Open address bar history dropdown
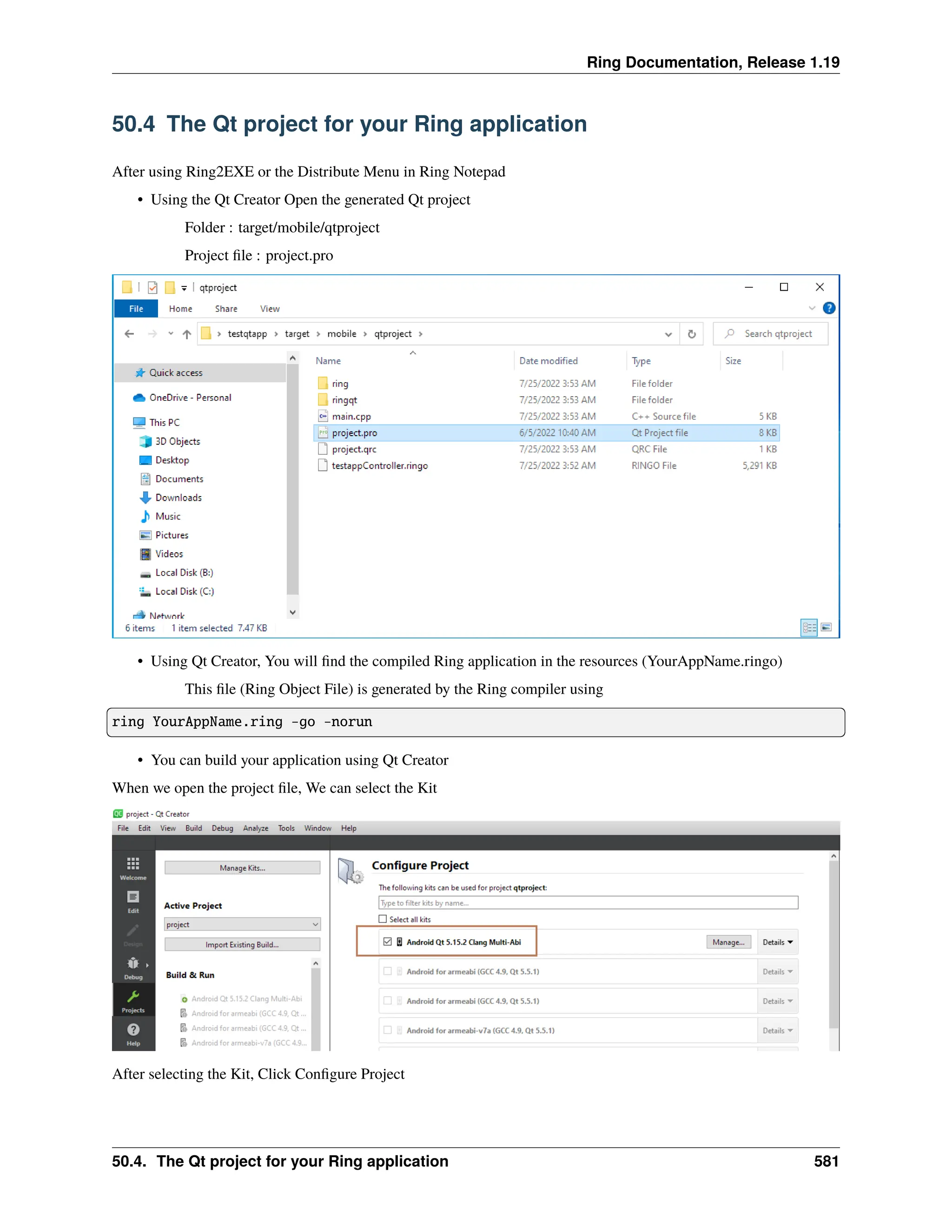This screenshot has width=952, height=1232. click(x=668, y=334)
